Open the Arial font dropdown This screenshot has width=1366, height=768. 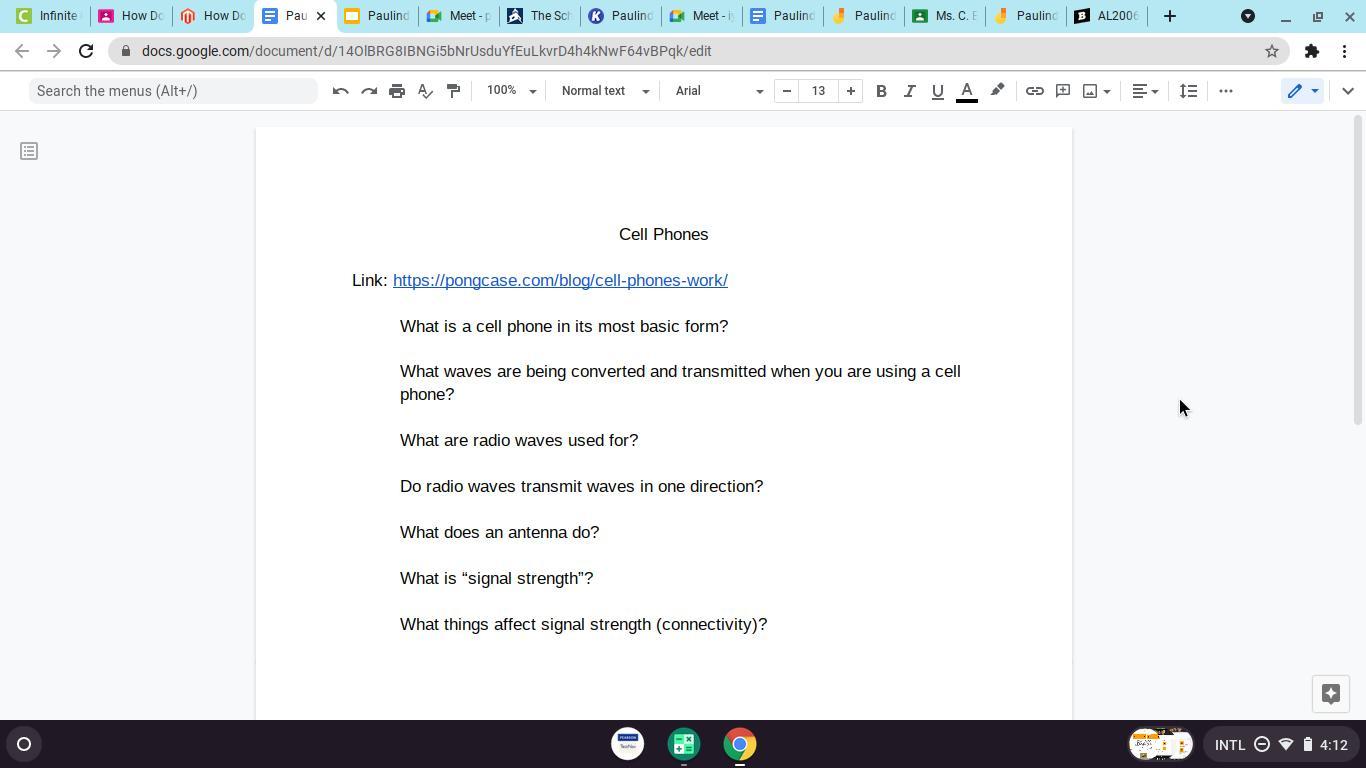(x=719, y=91)
